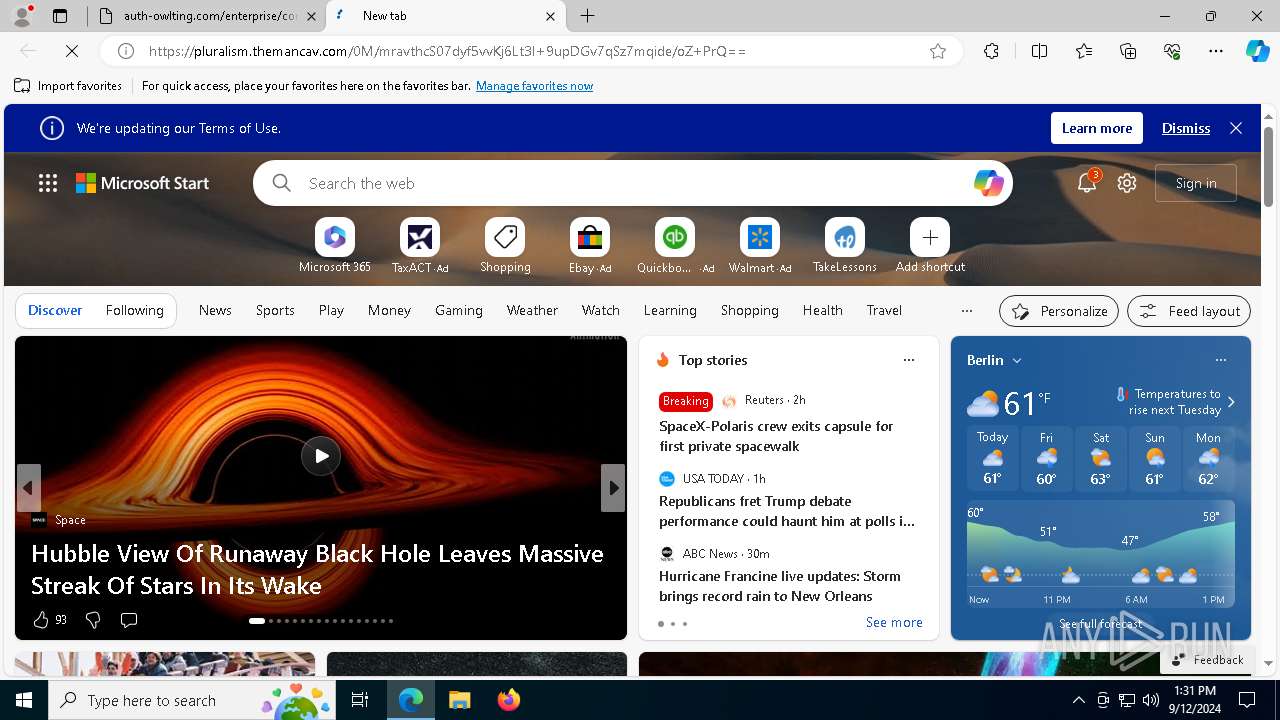Open the Favorites list icon
Screen dimensions: 1280x720
pyautogui.click(x=1084, y=51)
